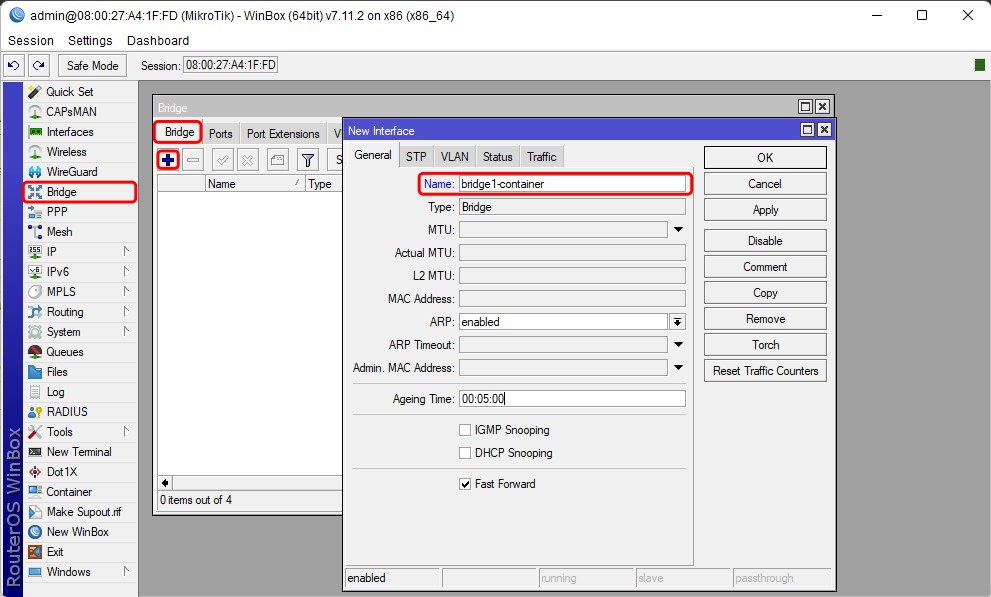
Task: Click the undo arrow icon in top toolbar
Action: tap(13, 65)
